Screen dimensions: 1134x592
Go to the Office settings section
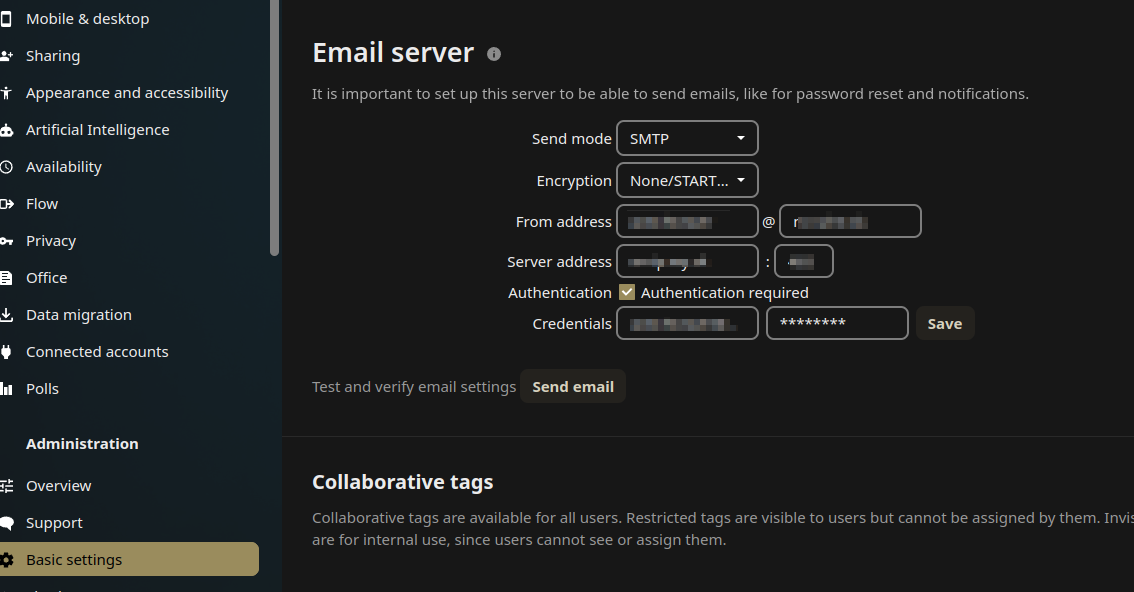coord(47,278)
